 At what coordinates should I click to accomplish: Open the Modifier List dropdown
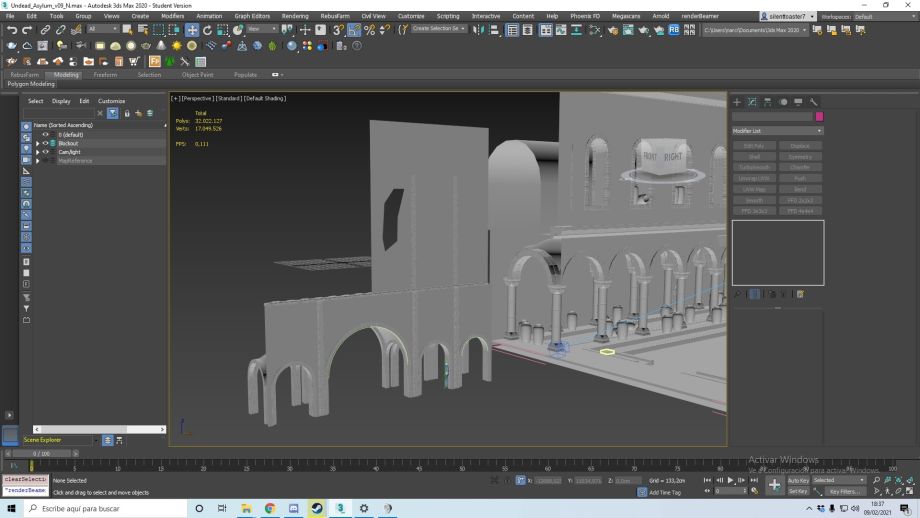tap(777, 131)
